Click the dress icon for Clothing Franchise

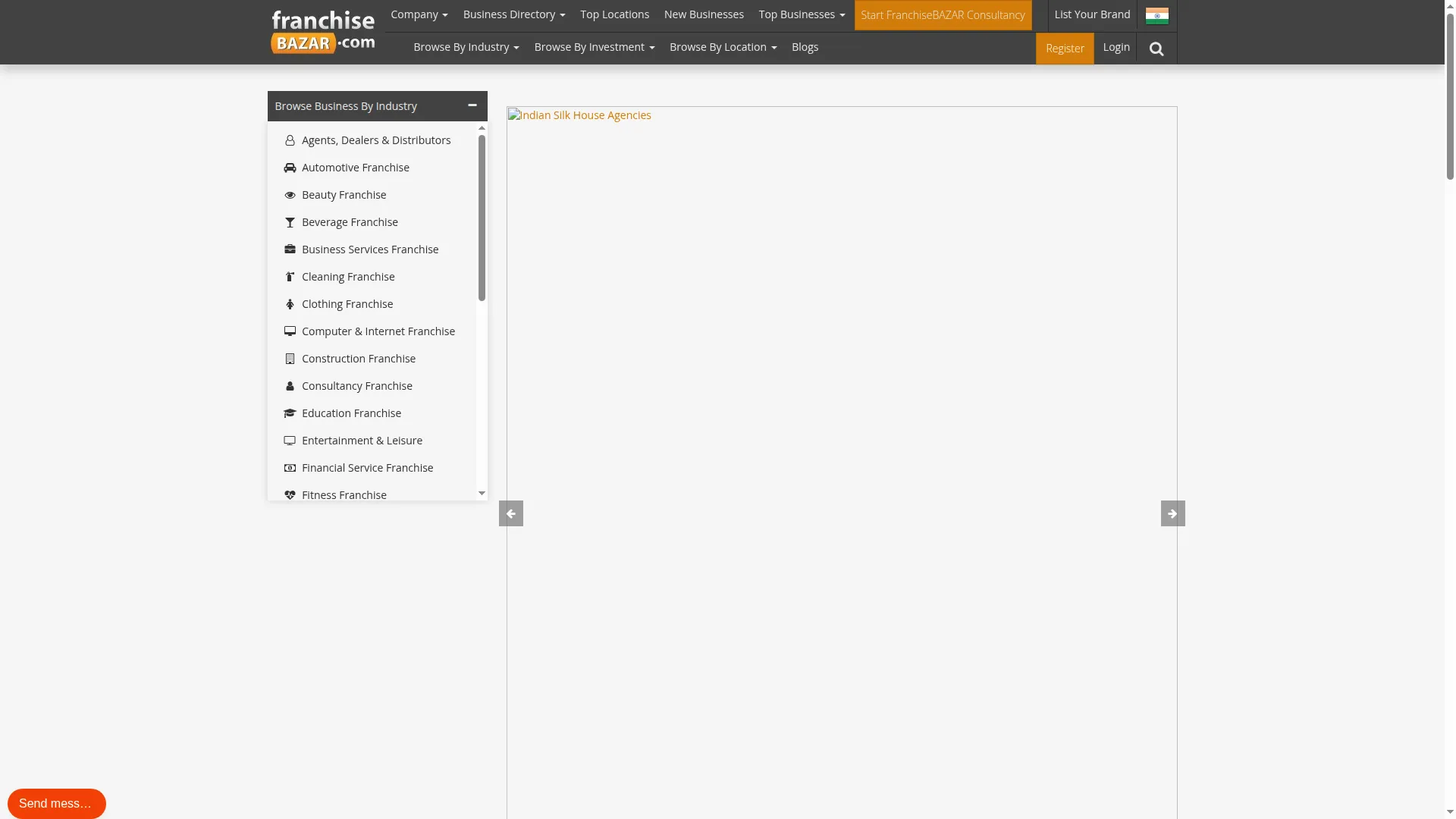(x=290, y=305)
